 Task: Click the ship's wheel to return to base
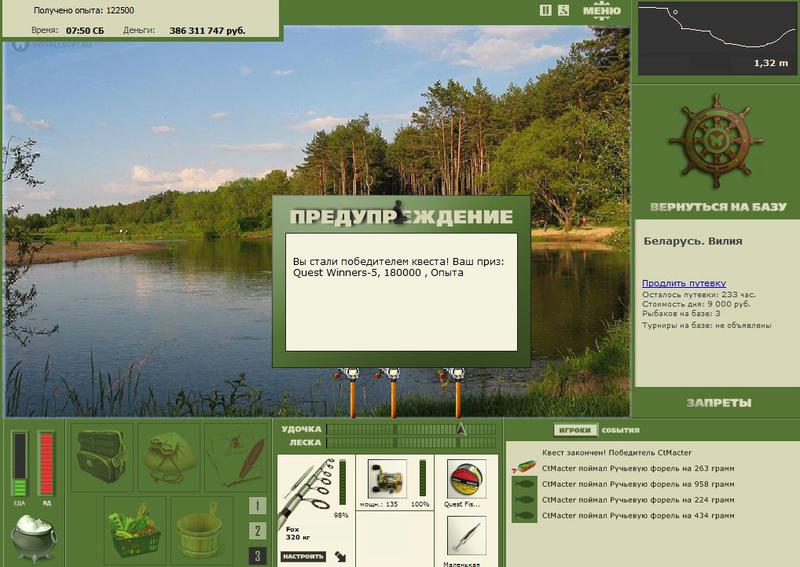tap(716, 141)
